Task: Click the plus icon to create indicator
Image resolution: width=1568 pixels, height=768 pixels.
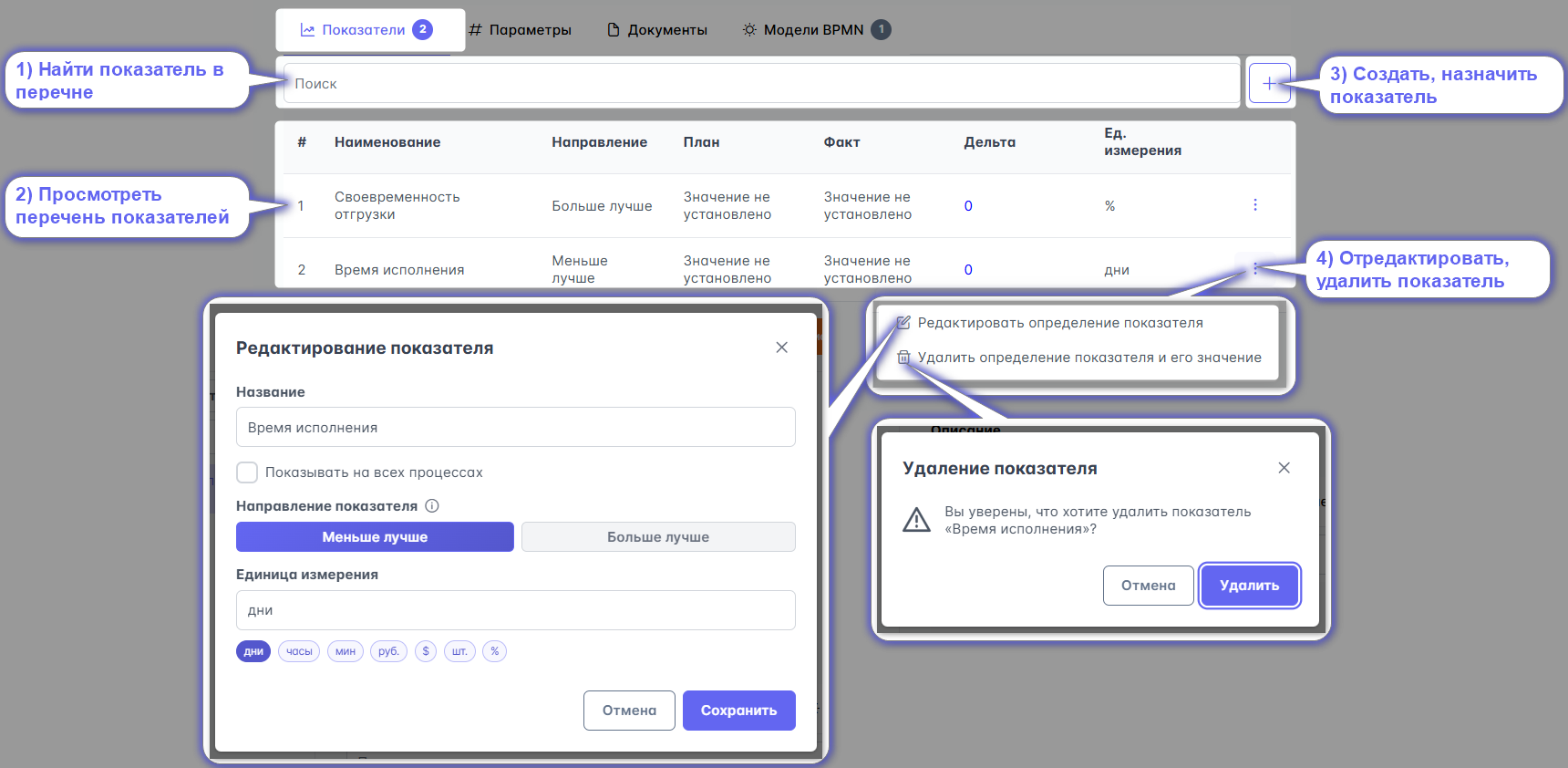Action: click(x=1269, y=83)
